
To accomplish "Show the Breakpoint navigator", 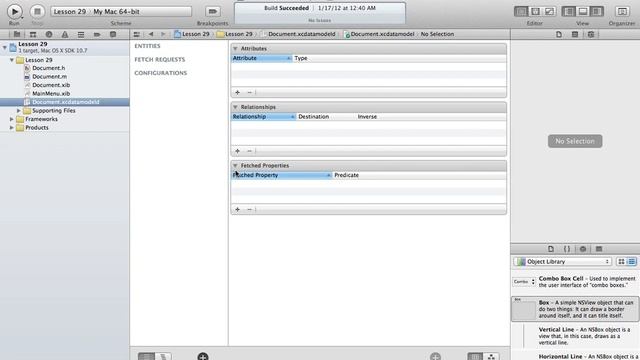I will pos(97,34).
